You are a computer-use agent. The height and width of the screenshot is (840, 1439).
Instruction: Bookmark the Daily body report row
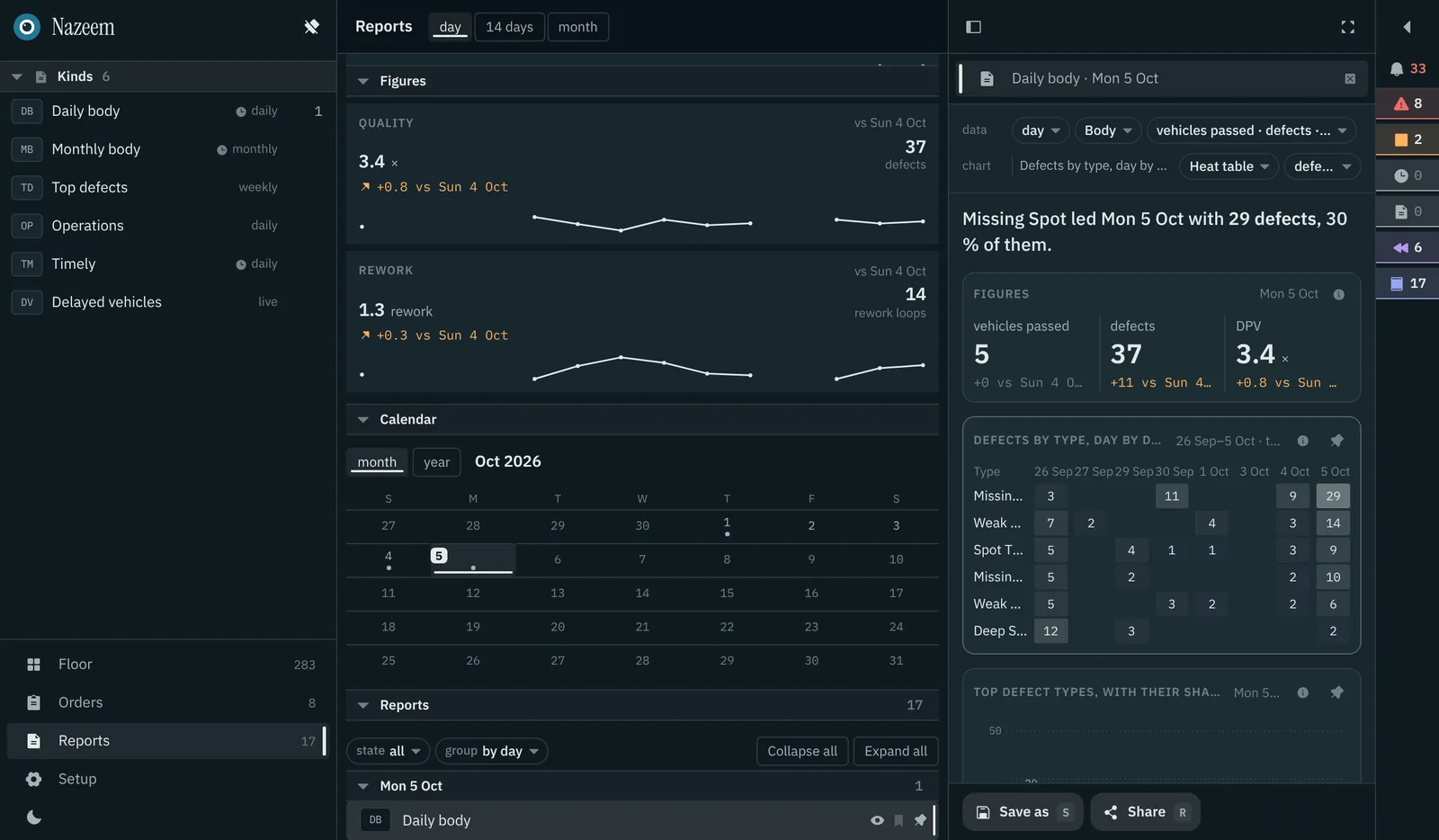click(x=898, y=820)
